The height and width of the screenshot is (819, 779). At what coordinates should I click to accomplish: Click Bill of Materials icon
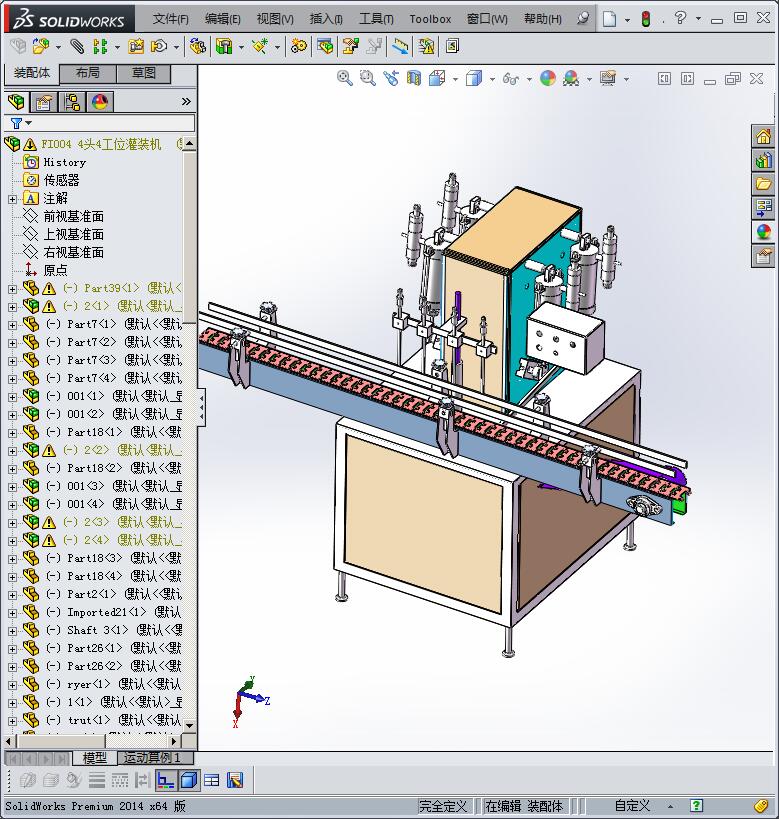(x=324, y=46)
